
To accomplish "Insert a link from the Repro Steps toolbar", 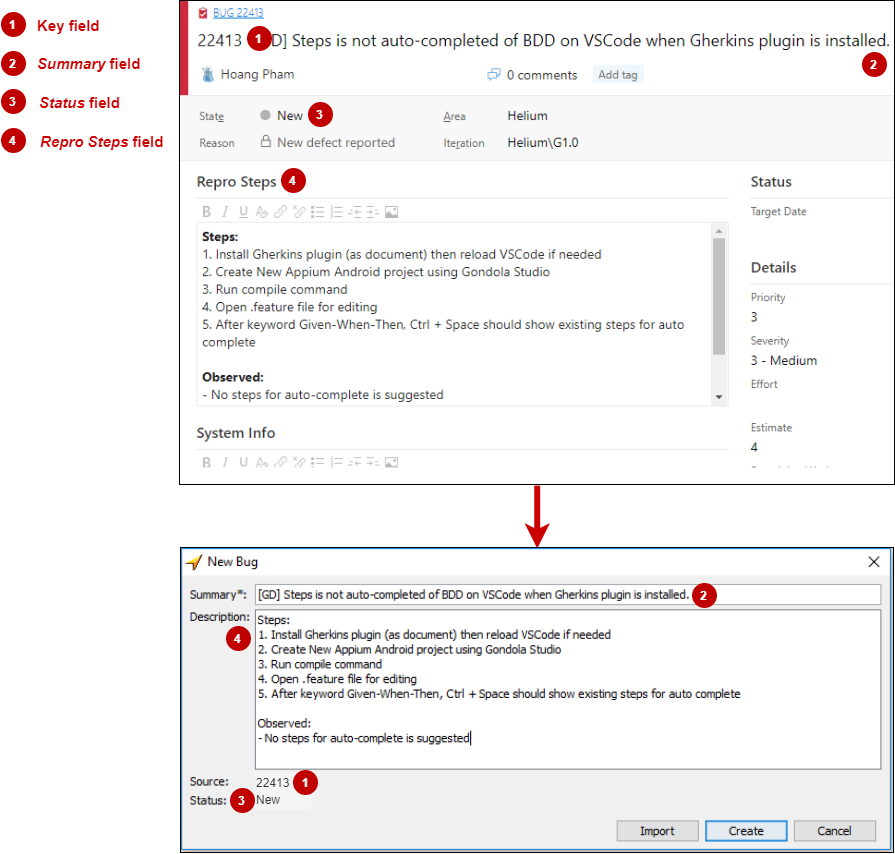I will pyautogui.click(x=281, y=212).
